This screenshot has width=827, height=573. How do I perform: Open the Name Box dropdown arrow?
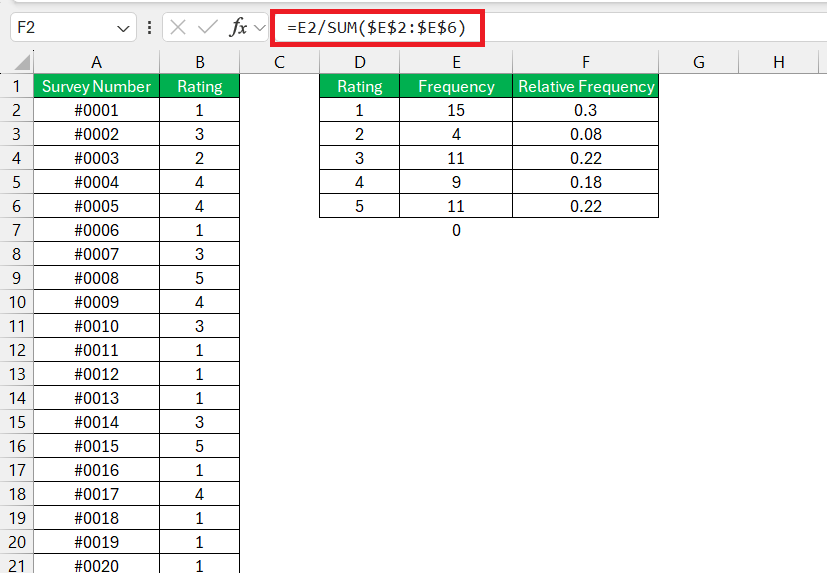tap(123, 28)
